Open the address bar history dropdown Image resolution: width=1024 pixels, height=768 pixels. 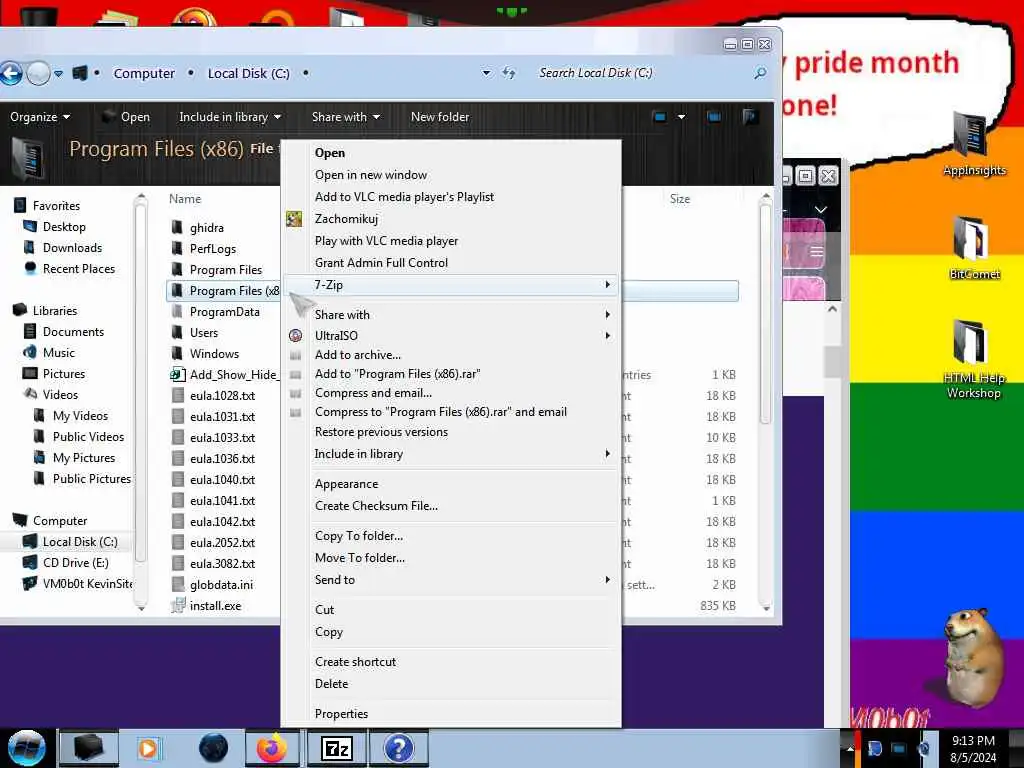[x=486, y=73]
